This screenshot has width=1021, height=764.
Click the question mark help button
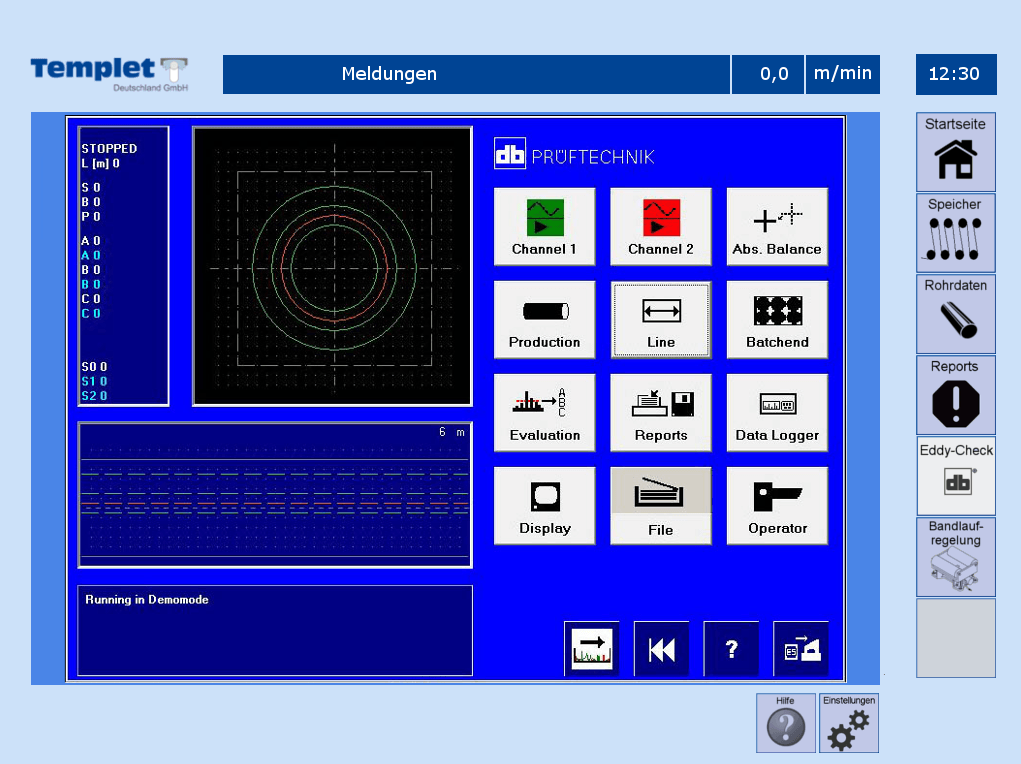pos(731,649)
